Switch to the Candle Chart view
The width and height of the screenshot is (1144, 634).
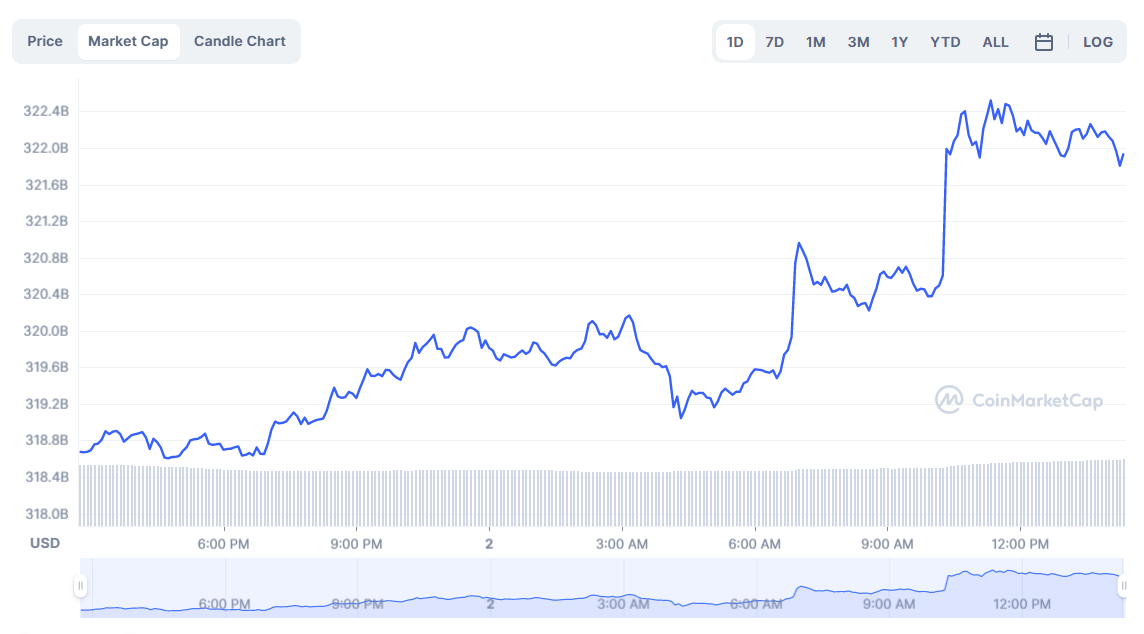pyautogui.click(x=239, y=41)
